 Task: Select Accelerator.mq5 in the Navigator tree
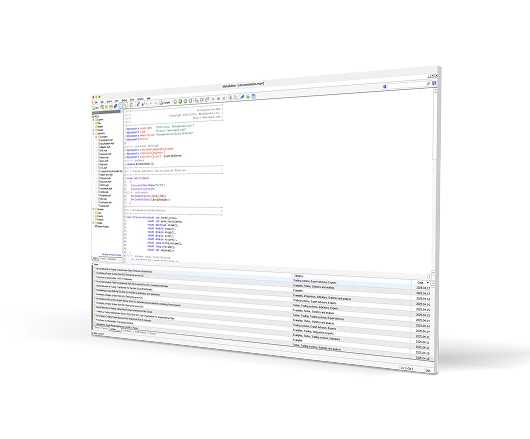(106, 140)
